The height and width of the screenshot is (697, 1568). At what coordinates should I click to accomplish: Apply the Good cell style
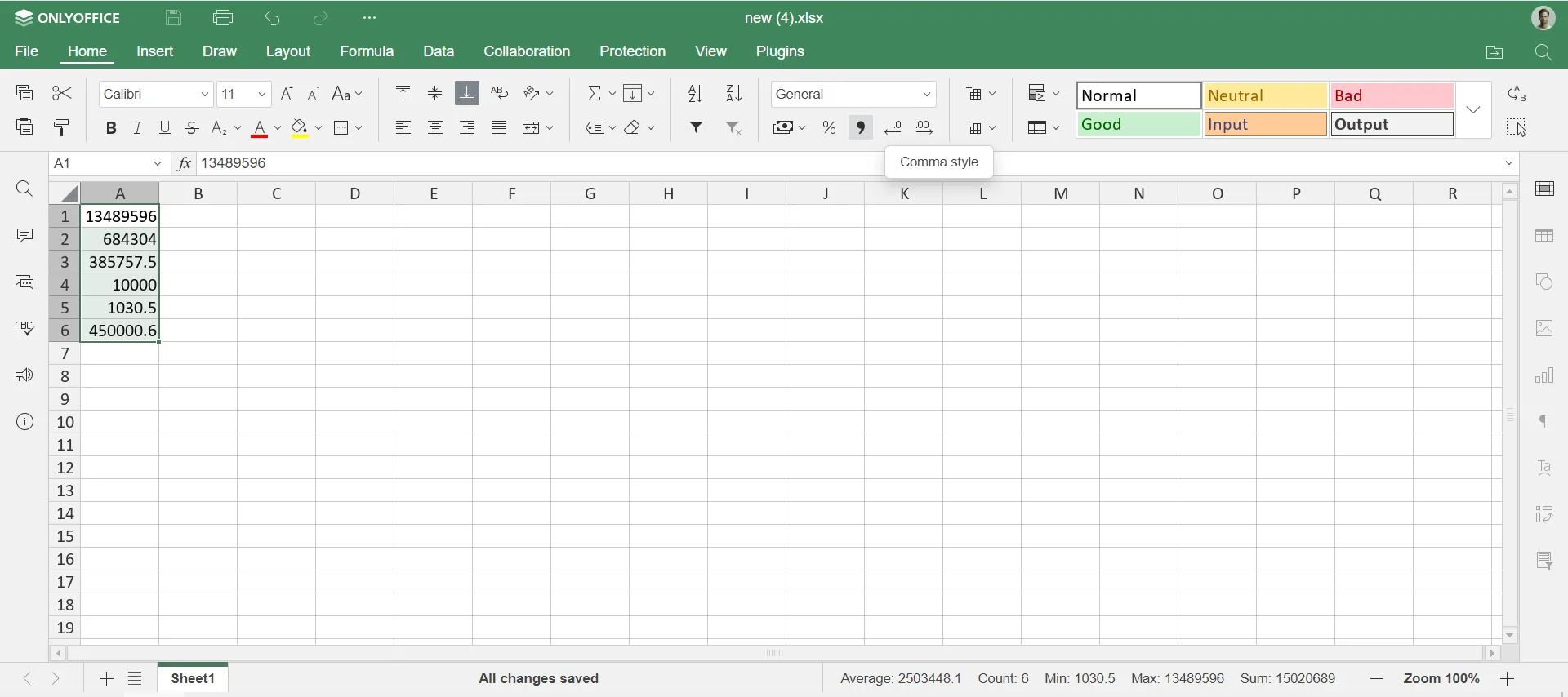[1138, 125]
